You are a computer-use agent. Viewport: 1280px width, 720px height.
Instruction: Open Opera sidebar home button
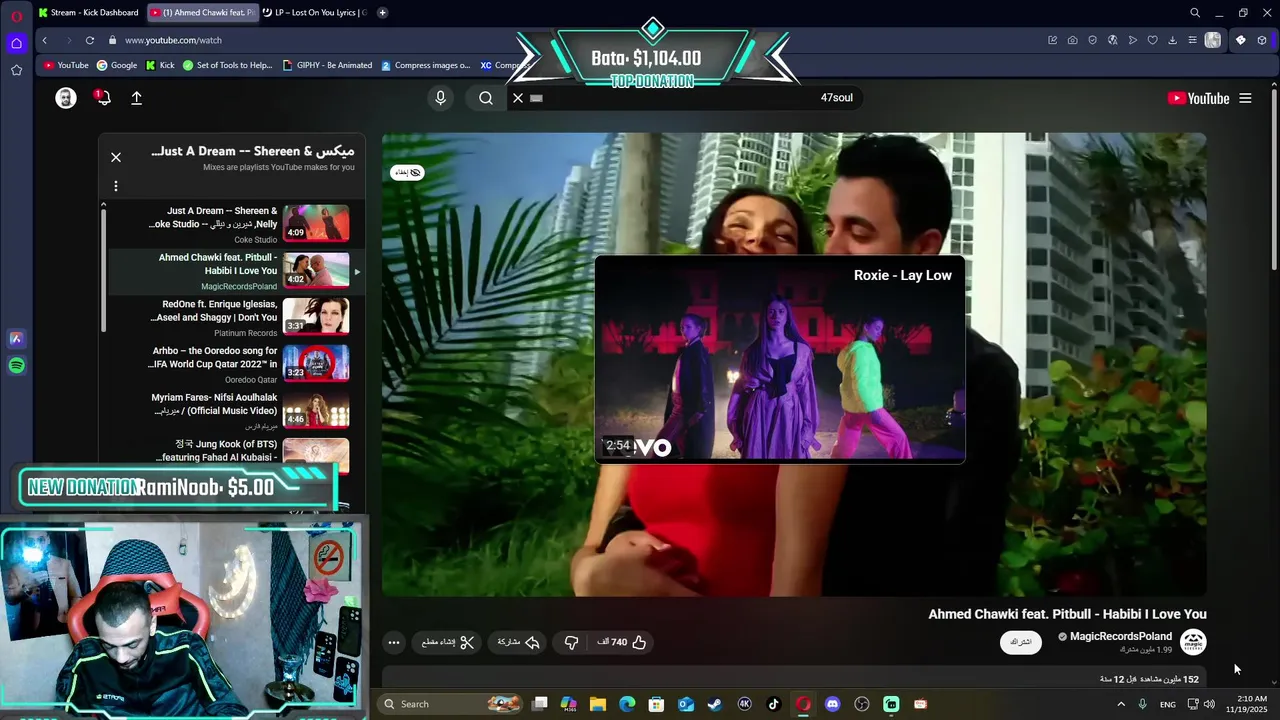16,43
